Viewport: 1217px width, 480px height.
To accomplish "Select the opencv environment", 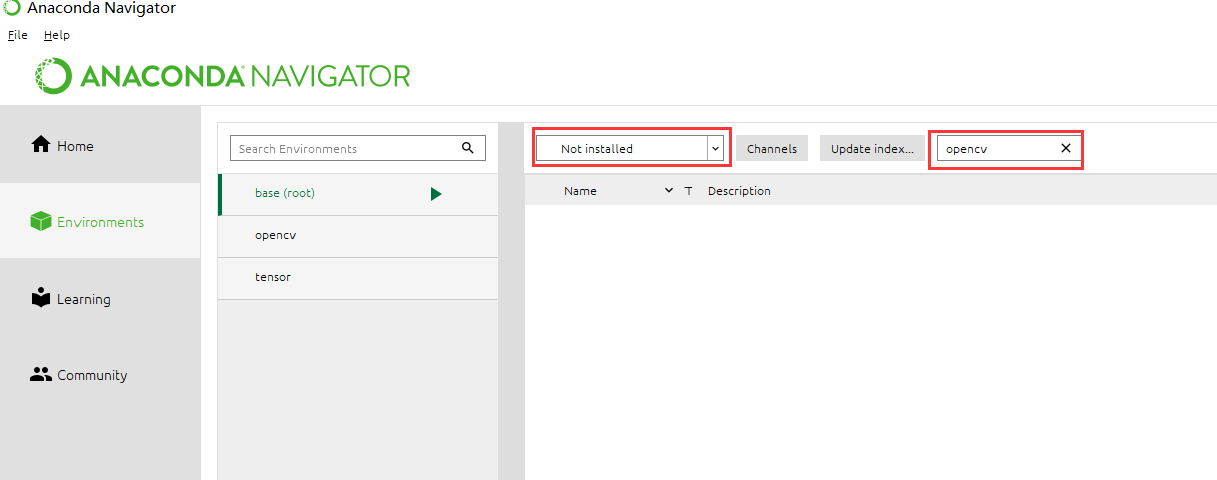I will (x=358, y=236).
